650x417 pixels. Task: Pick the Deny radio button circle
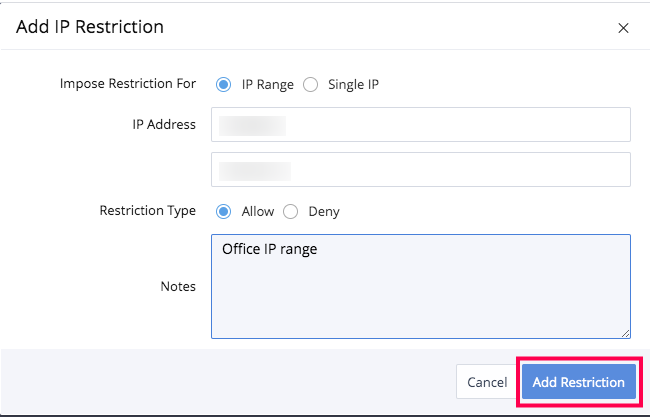point(291,211)
